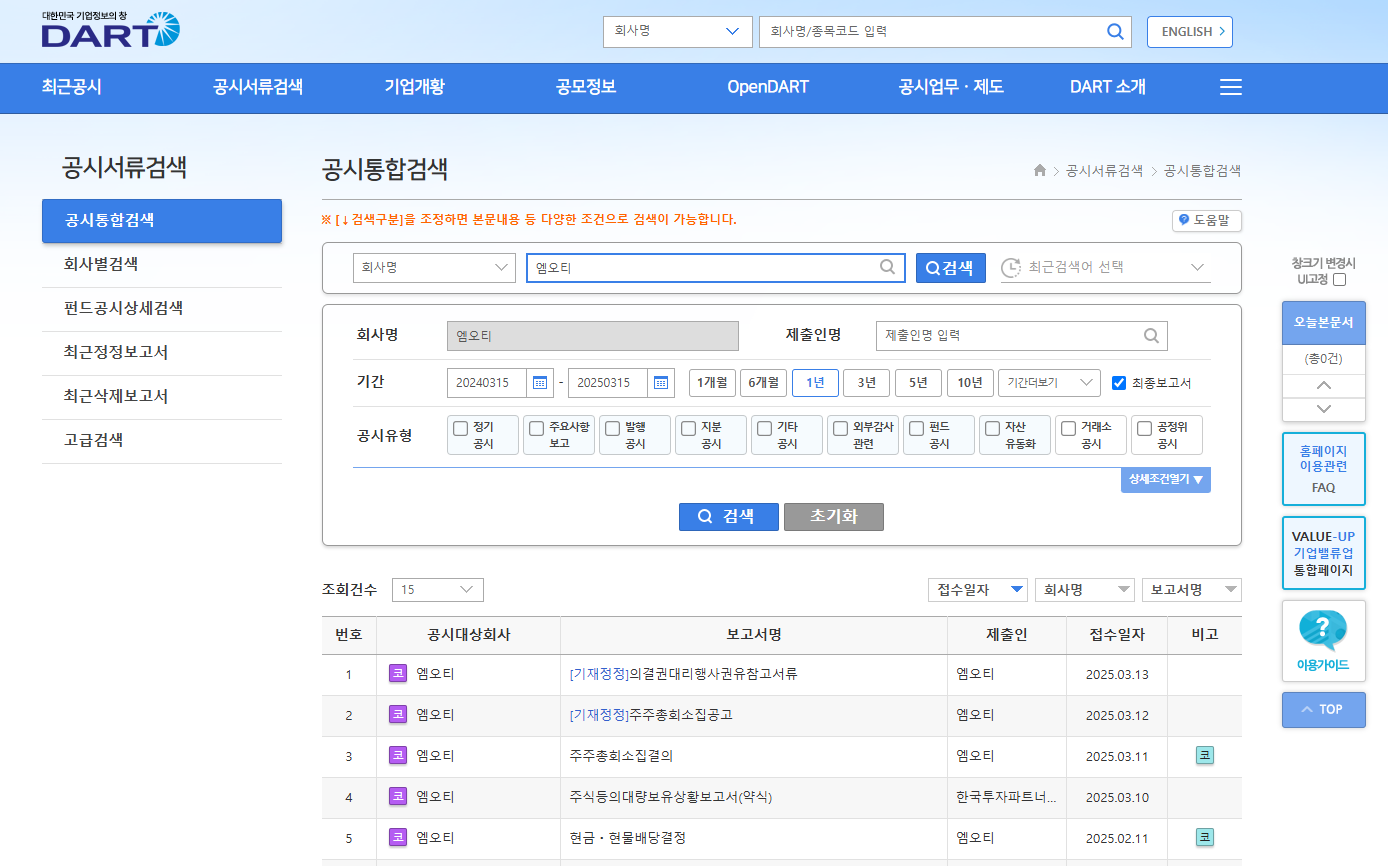Select 펀드공시상세검색 in the sidebar
1388x866 pixels.
coord(162,309)
